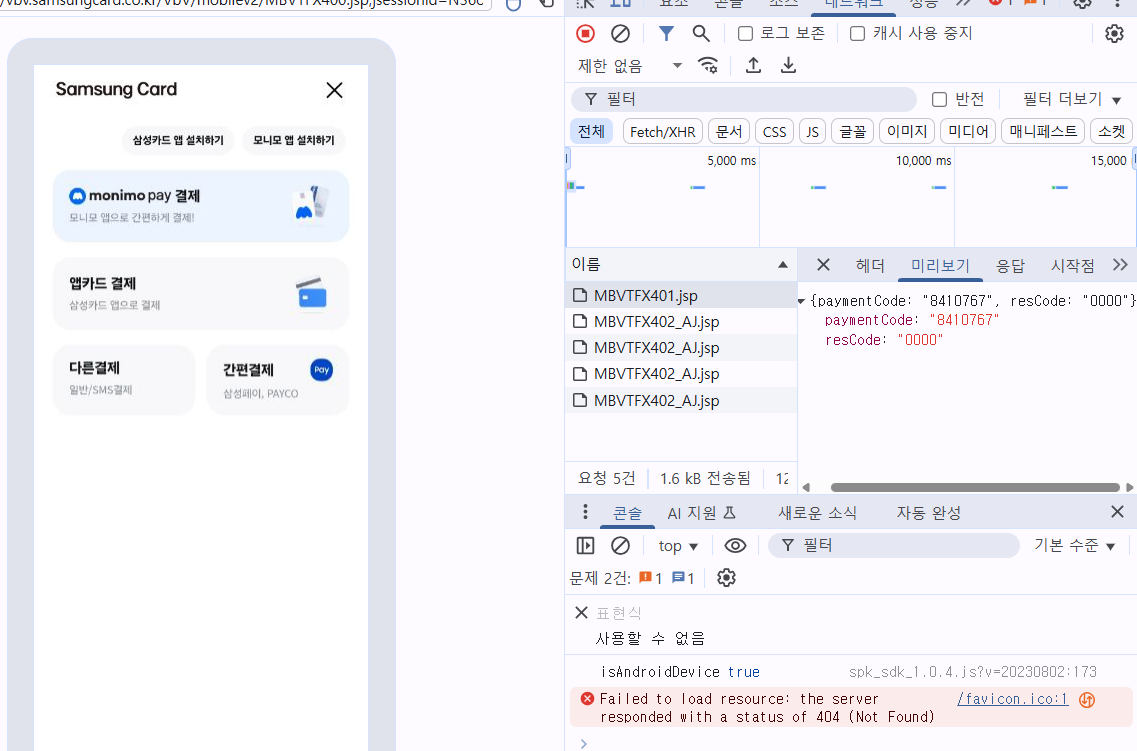Viewport: 1137px width, 751px height.
Task: Open the 자동 완성 drawer tab
Action: [929, 513]
